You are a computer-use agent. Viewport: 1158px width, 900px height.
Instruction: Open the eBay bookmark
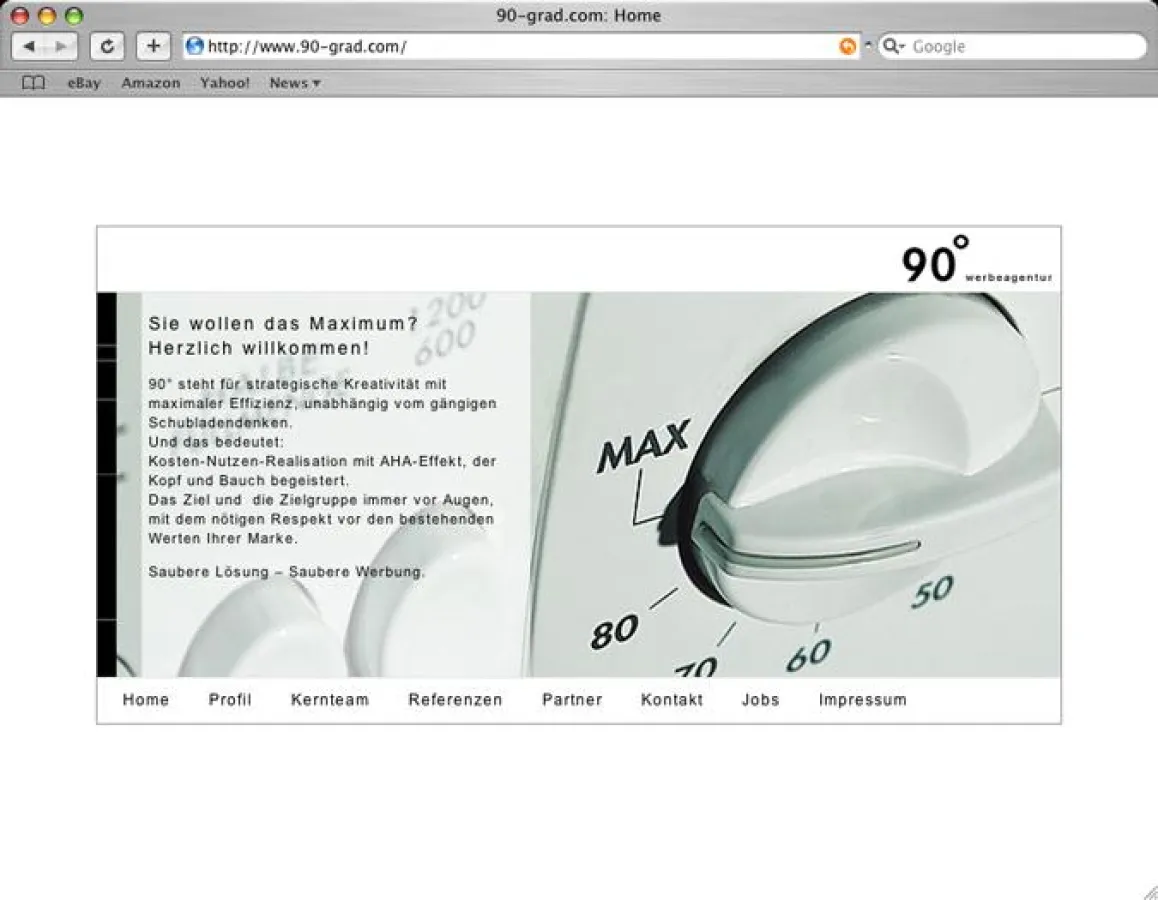coord(84,83)
